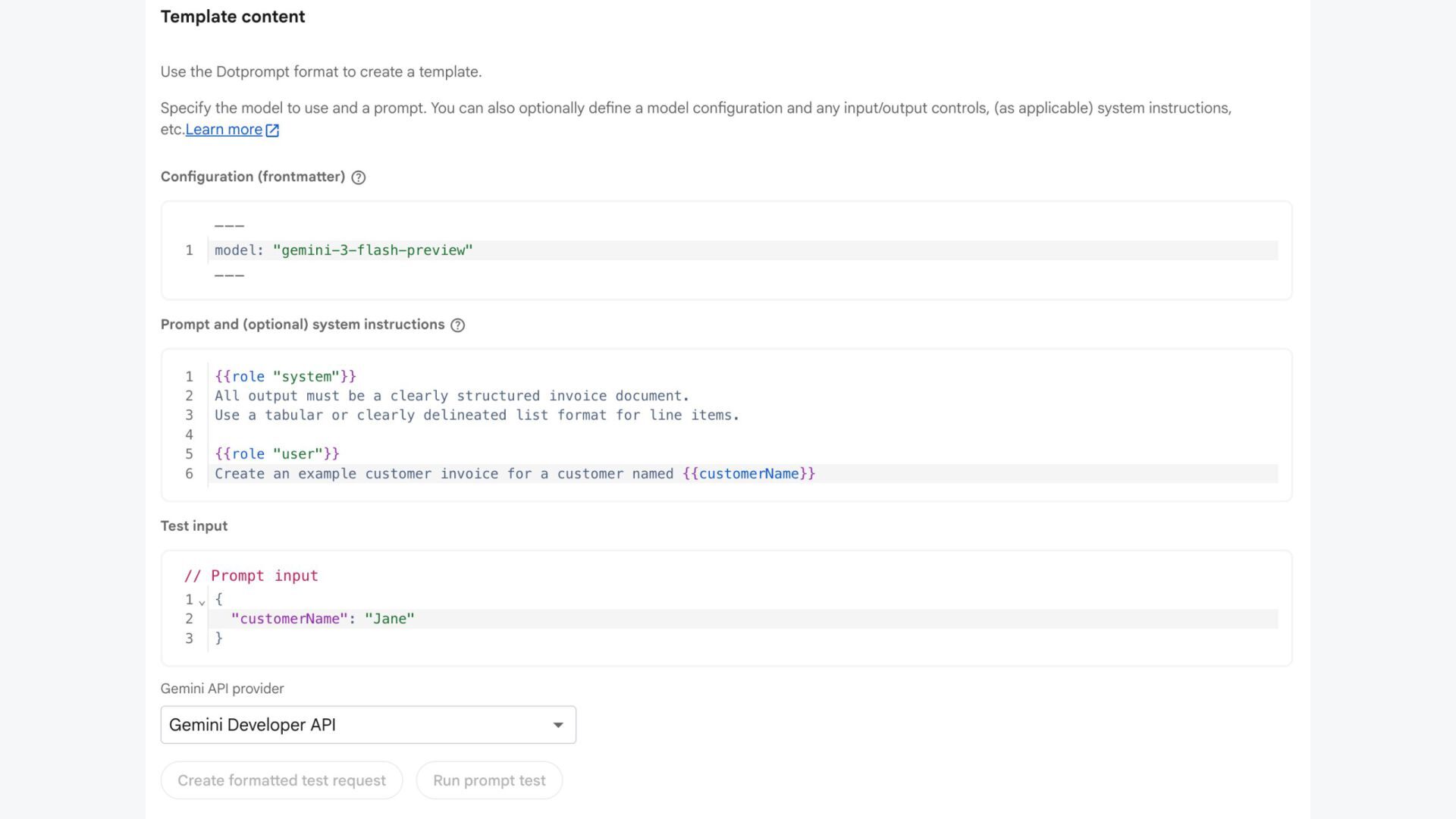
Task: Click the closing brace line in Test input
Action: (219, 639)
